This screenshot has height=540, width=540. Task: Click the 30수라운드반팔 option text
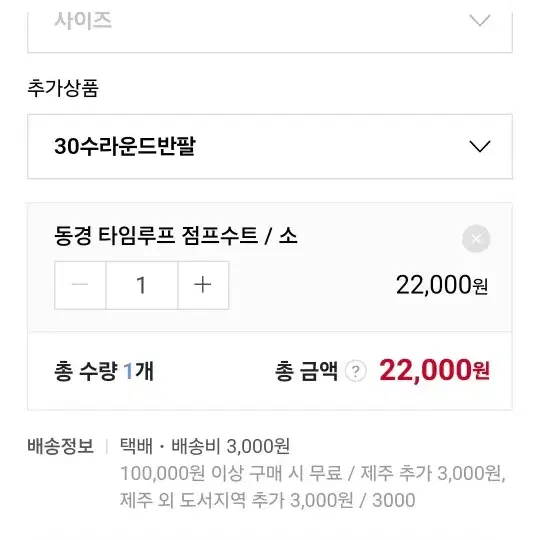point(125,146)
